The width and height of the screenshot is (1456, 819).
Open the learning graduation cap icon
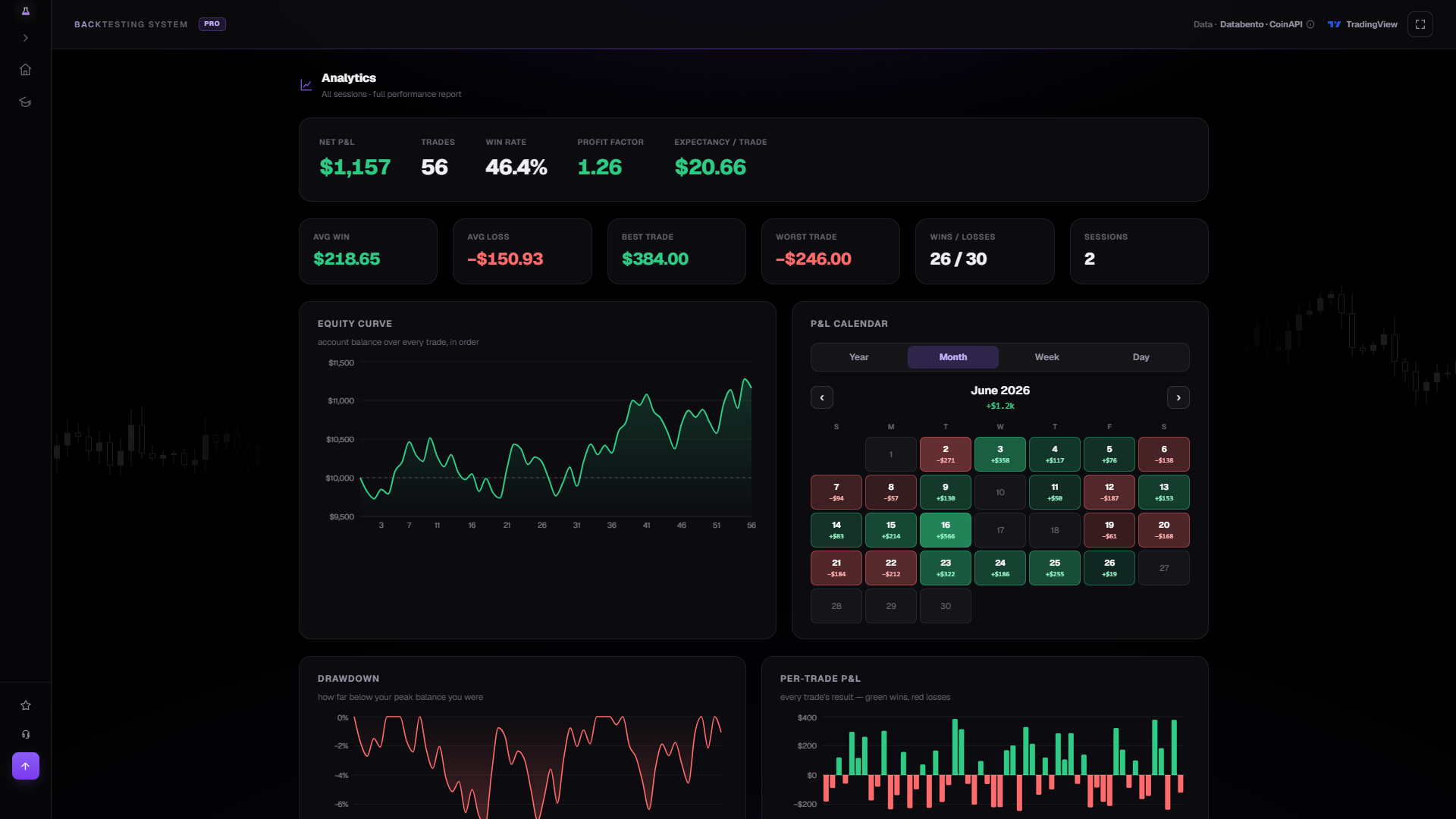click(26, 102)
